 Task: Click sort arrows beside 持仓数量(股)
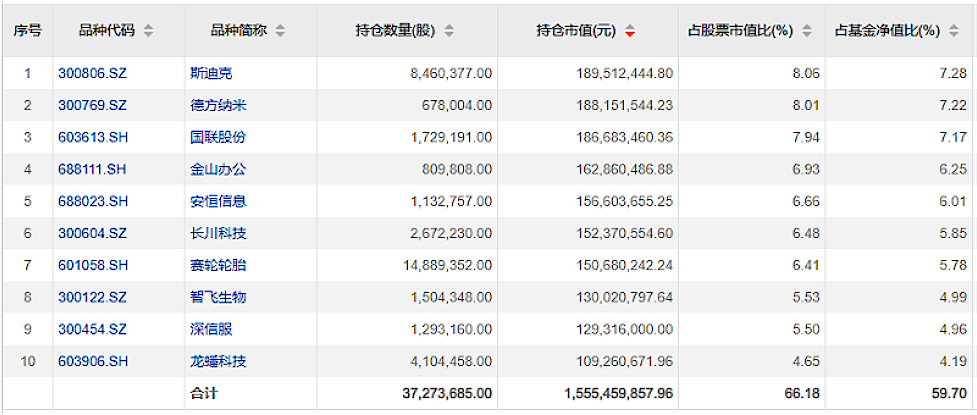click(449, 31)
